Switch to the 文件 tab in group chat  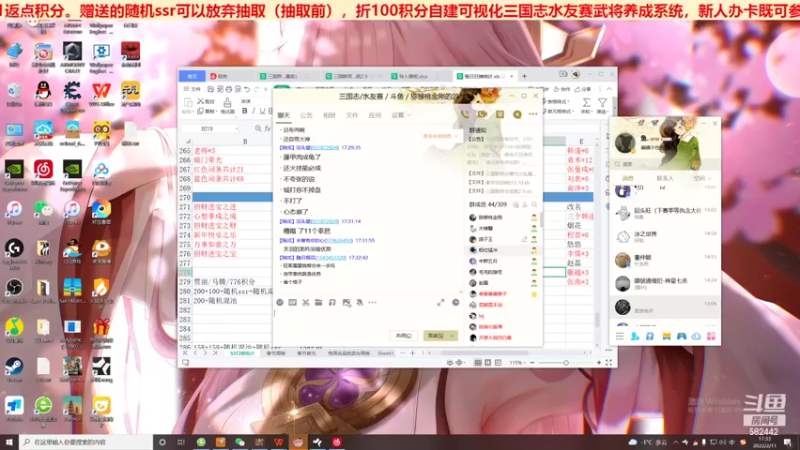[x=352, y=115]
